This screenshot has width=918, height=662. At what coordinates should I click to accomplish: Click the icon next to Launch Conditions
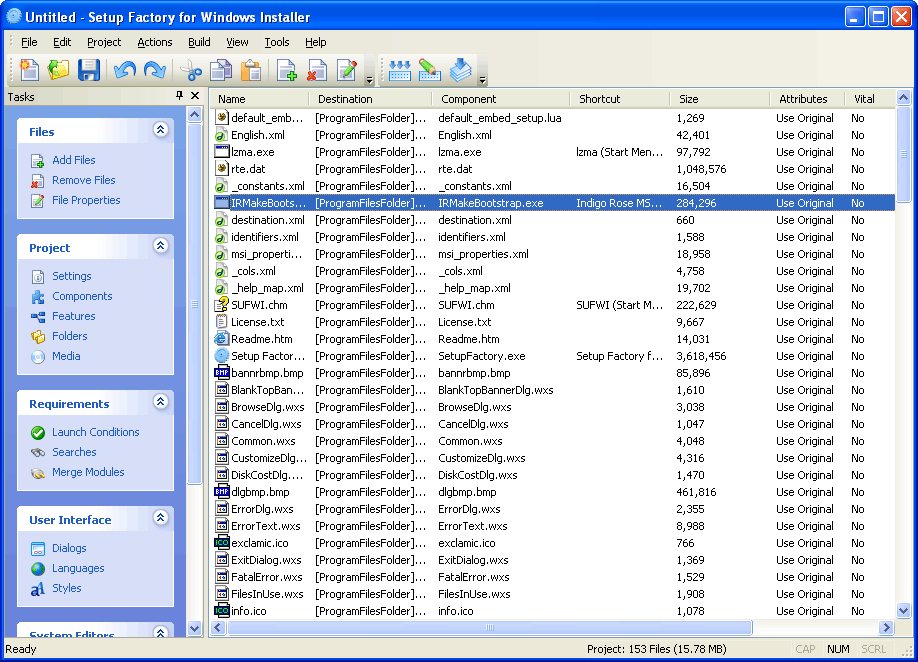(38, 433)
